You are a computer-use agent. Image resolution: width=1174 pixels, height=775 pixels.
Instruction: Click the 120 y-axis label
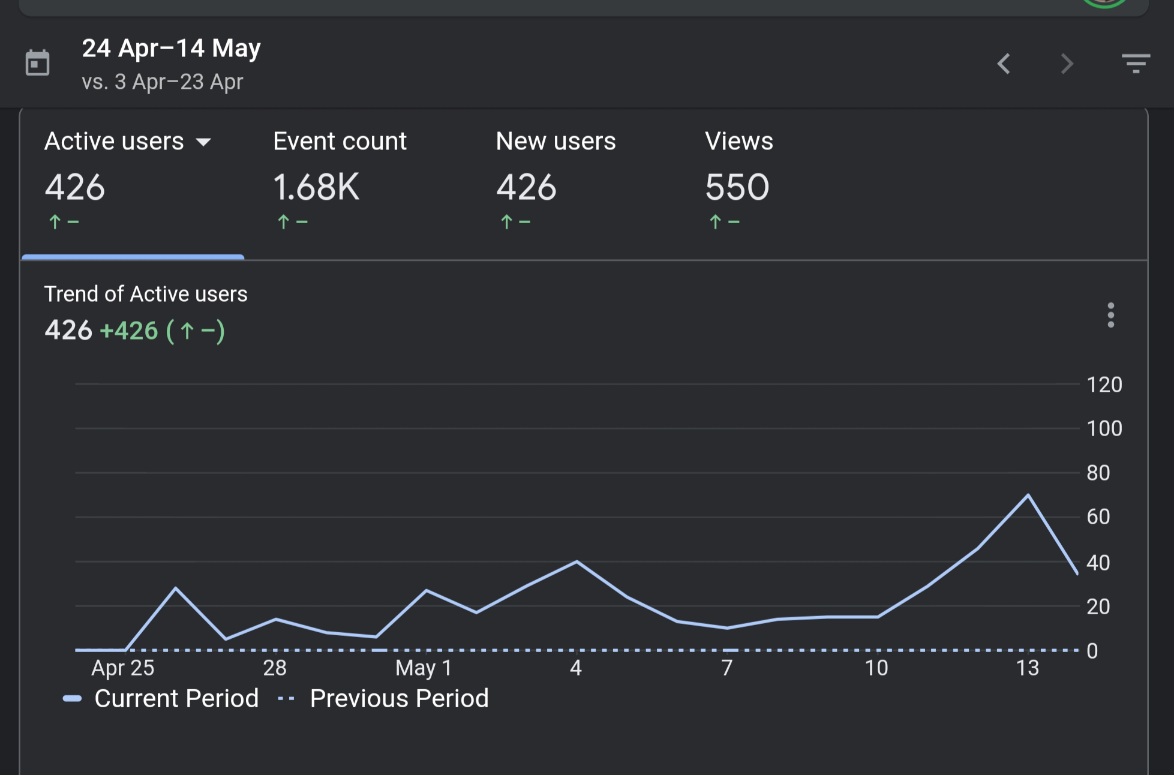[x=1104, y=385]
